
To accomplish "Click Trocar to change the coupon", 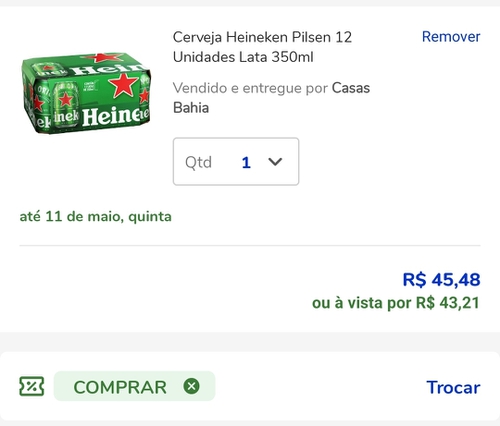I will 453,387.
